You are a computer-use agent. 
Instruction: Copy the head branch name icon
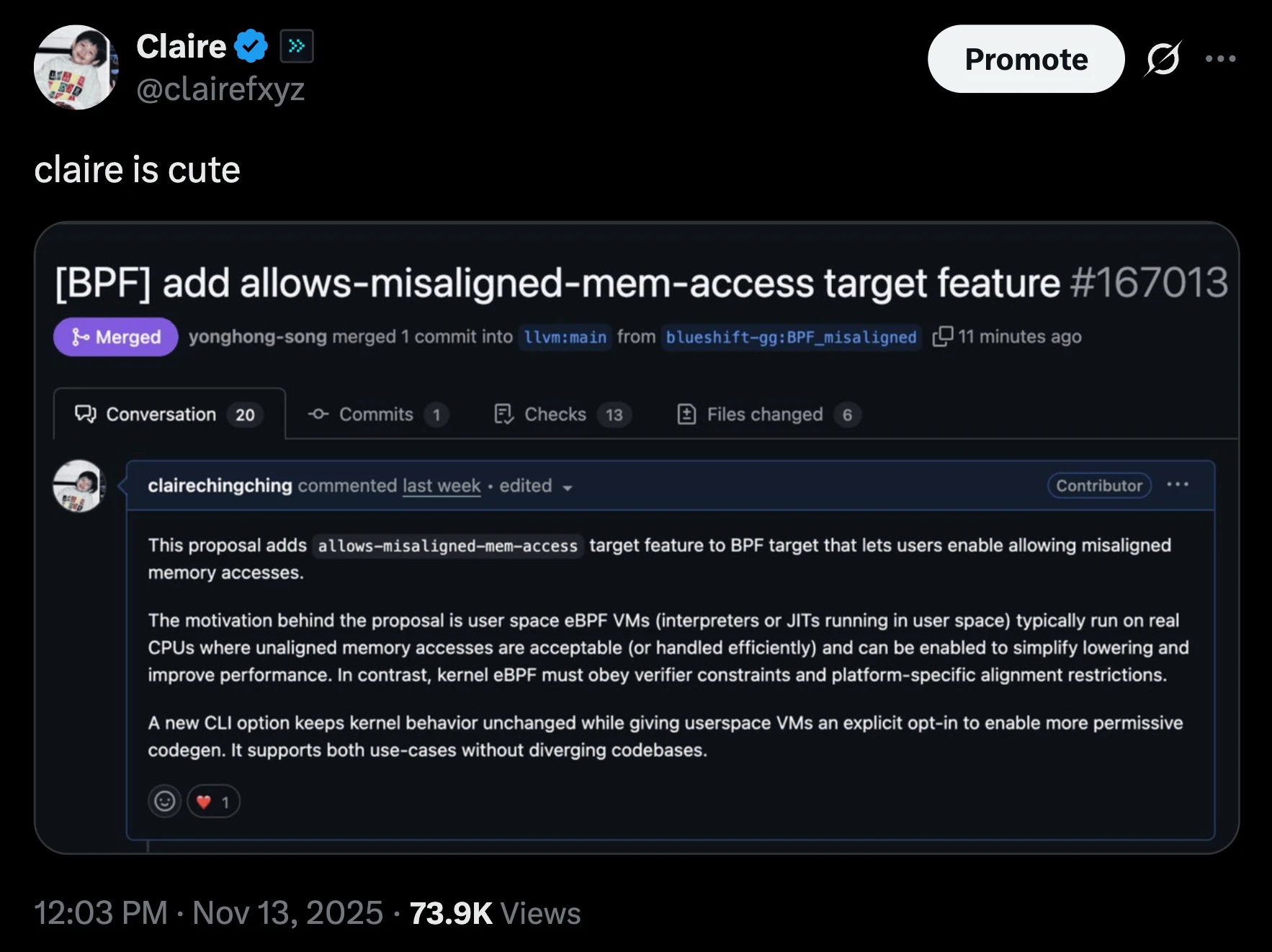tap(942, 336)
